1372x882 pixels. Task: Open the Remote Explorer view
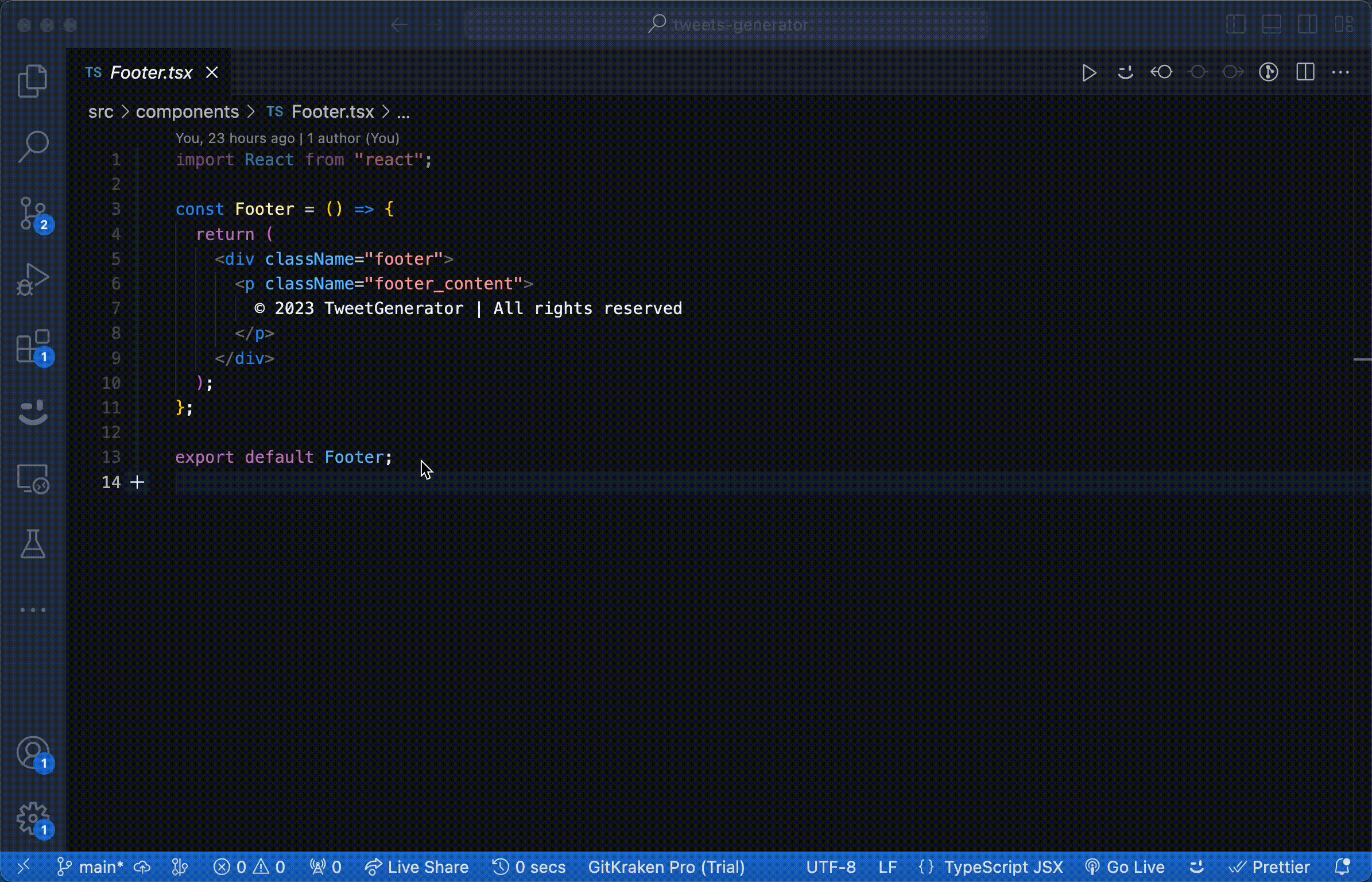click(x=33, y=479)
